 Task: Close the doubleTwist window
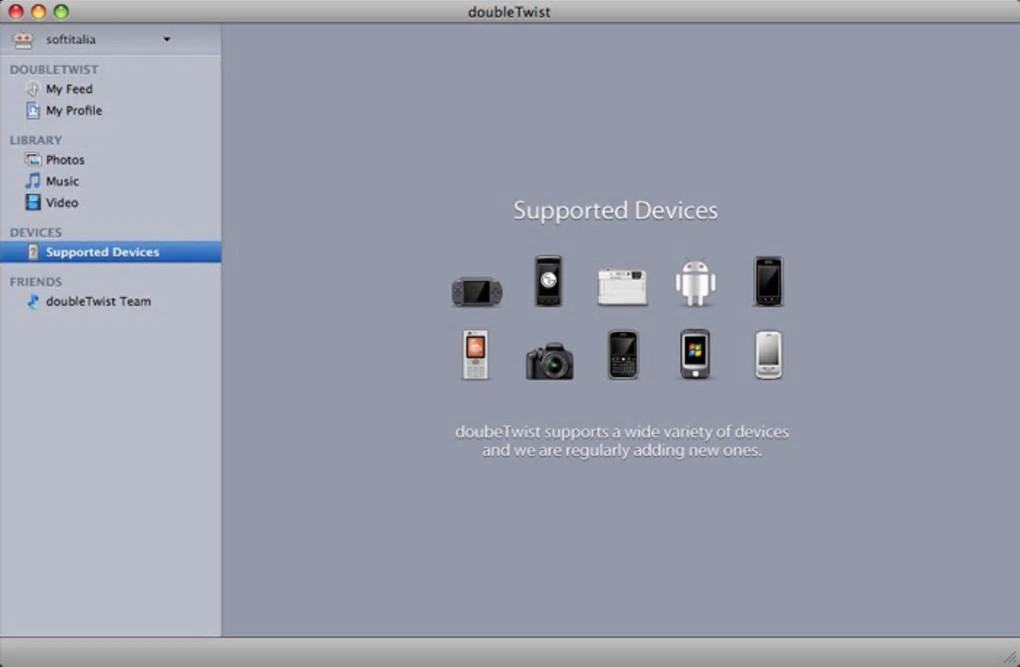coord(16,11)
